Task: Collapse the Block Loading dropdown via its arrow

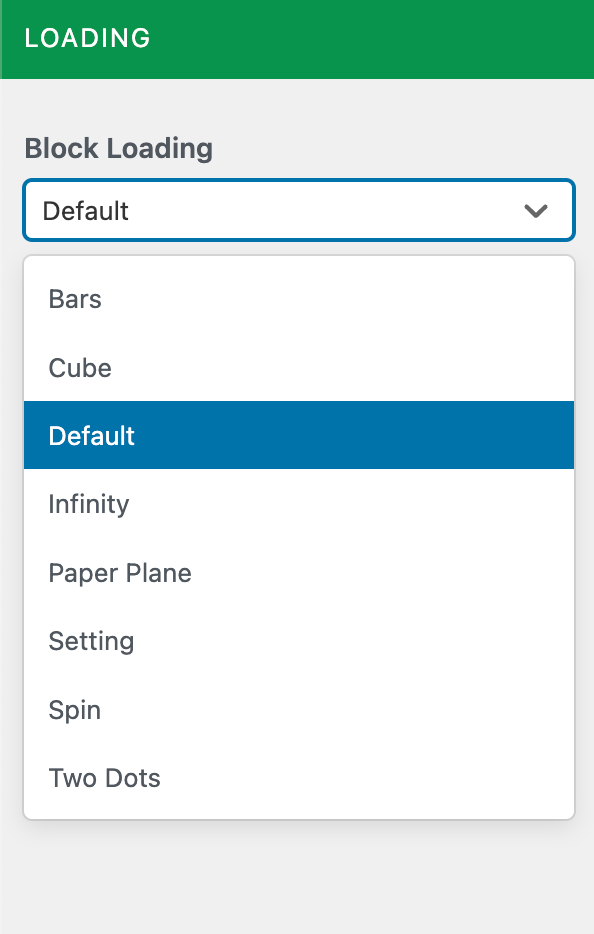Action: [x=536, y=211]
